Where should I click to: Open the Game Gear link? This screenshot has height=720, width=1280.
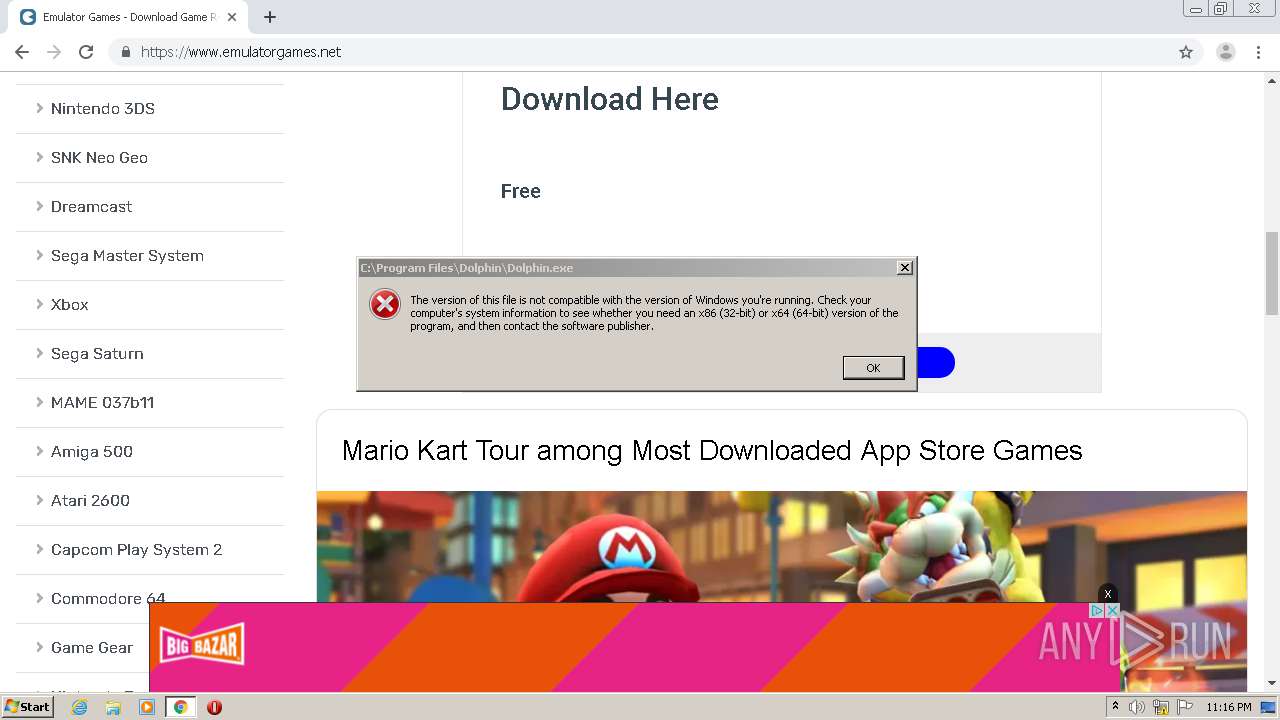tap(92, 648)
